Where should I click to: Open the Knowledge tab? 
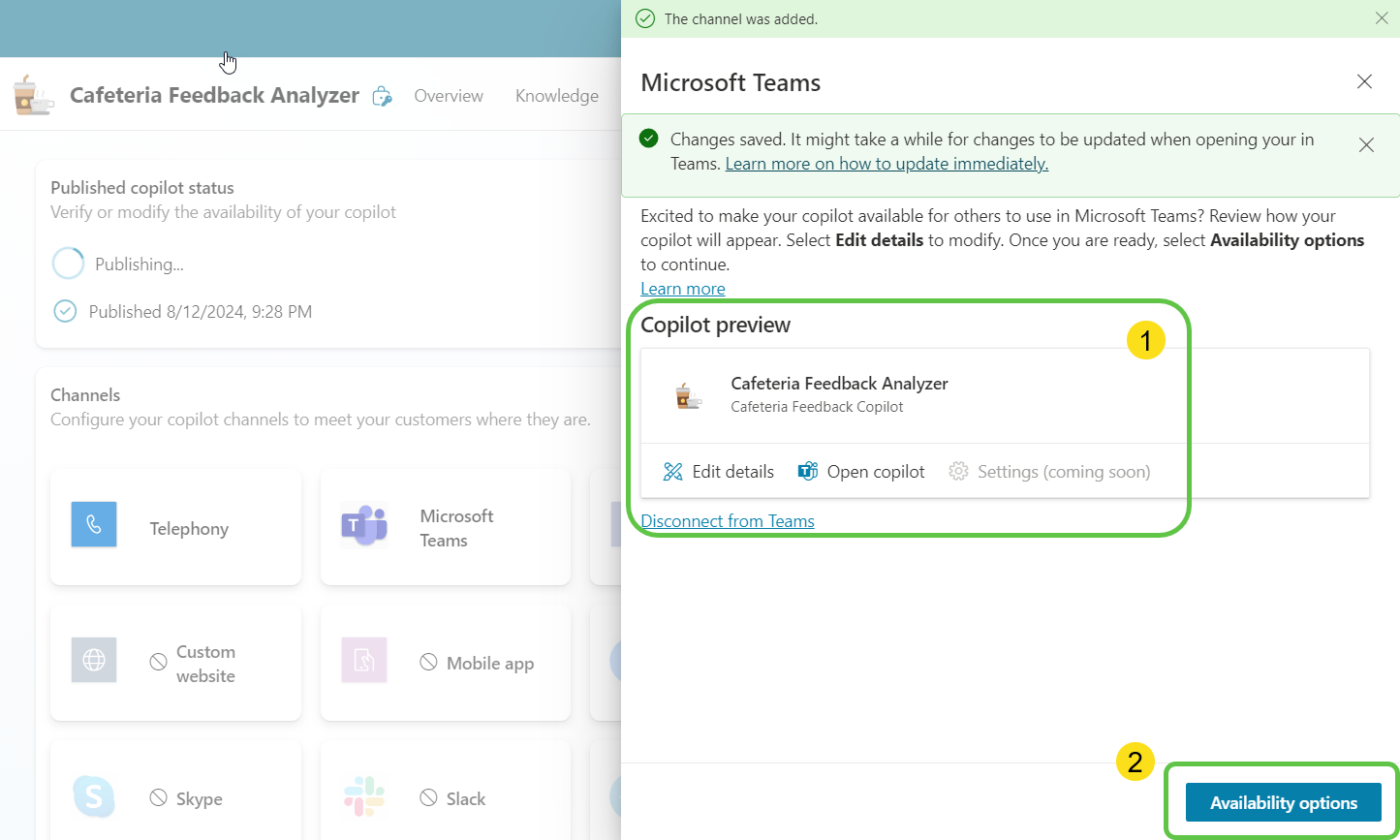pos(556,96)
